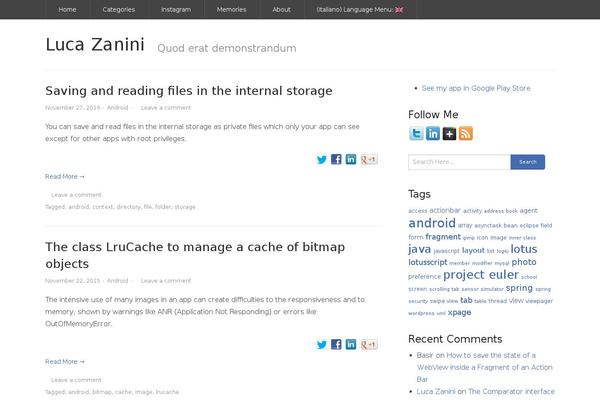Share LruCache post on Twitter

(322, 344)
